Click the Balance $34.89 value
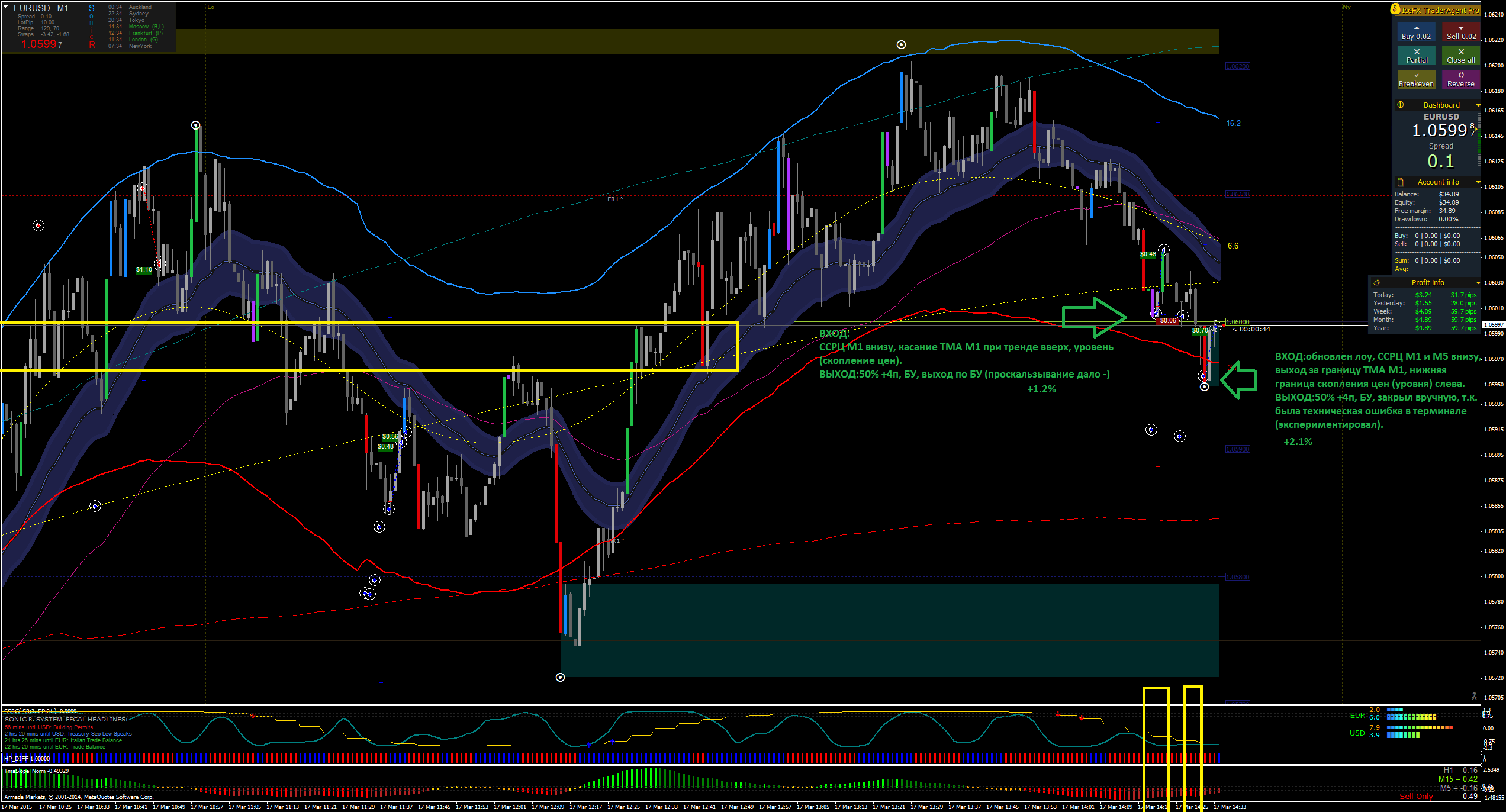 coord(1449,194)
